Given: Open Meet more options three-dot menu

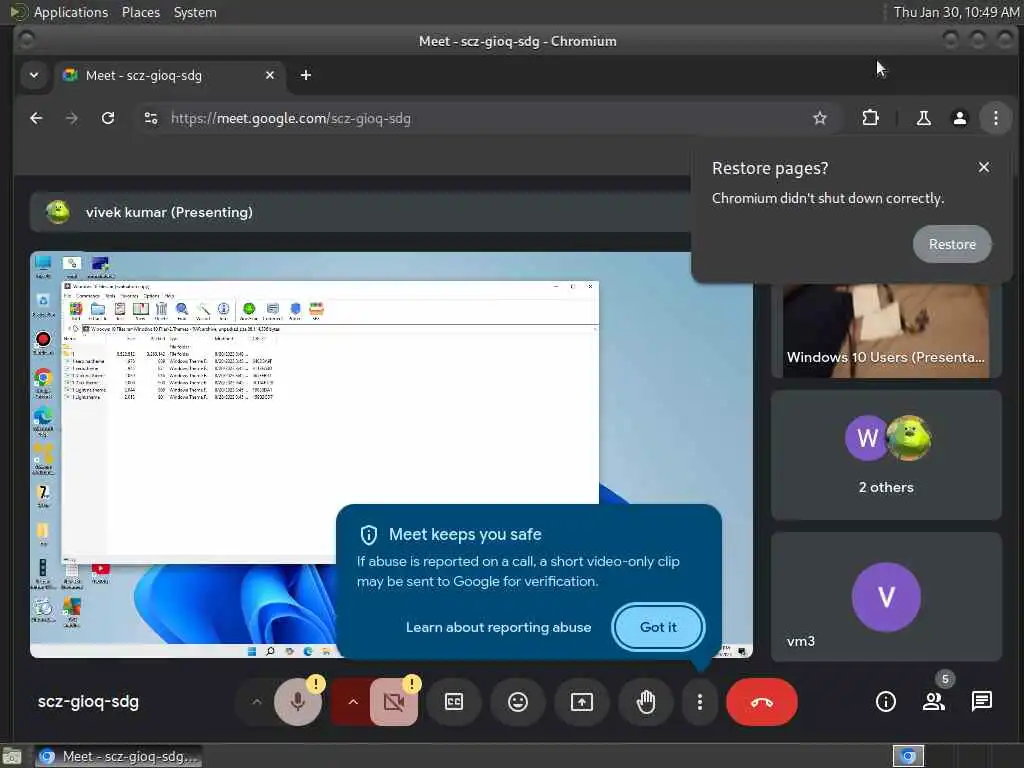Looking at the screenshot, I should click(699, 702).
